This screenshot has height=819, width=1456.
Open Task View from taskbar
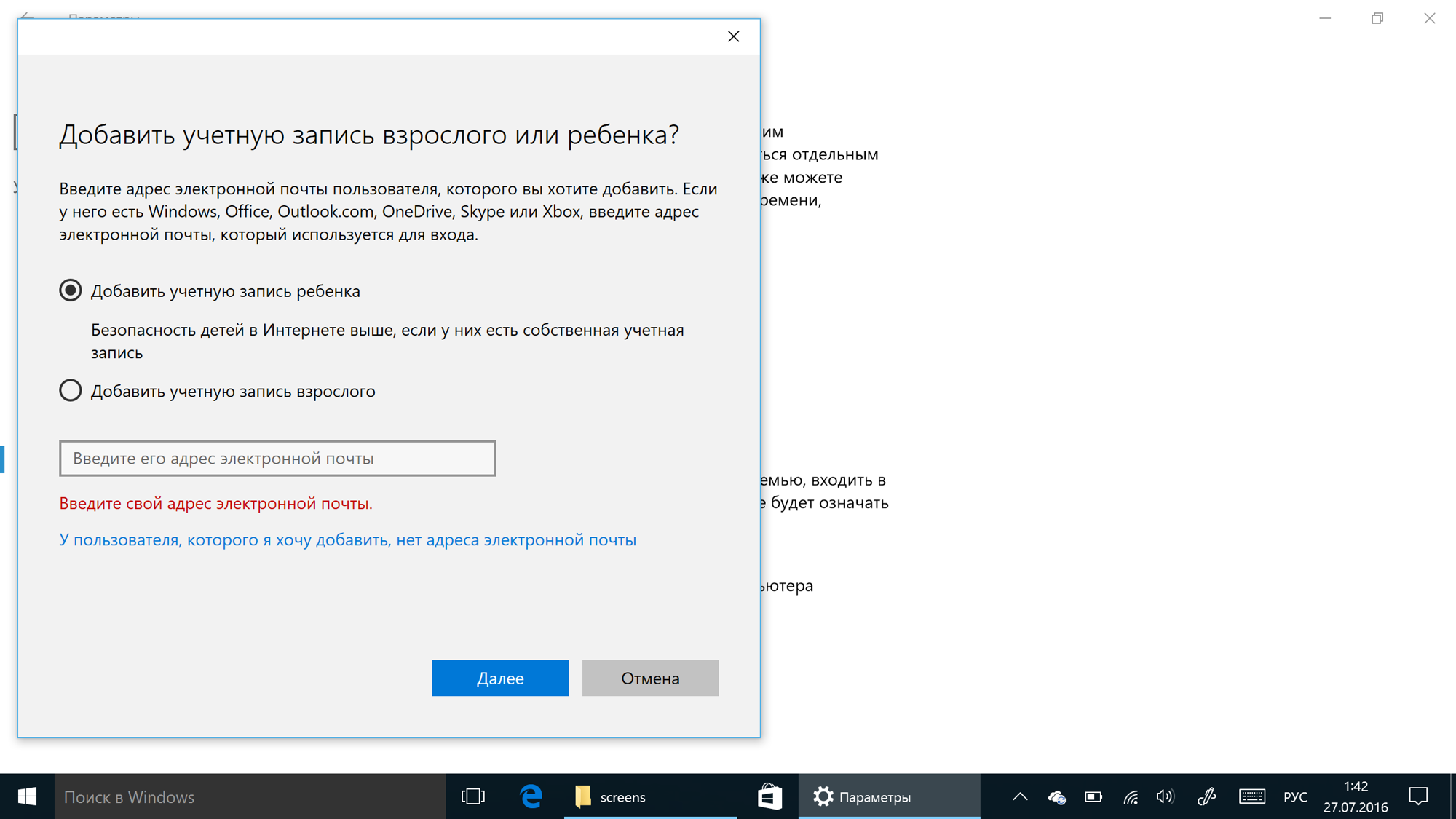472,796
